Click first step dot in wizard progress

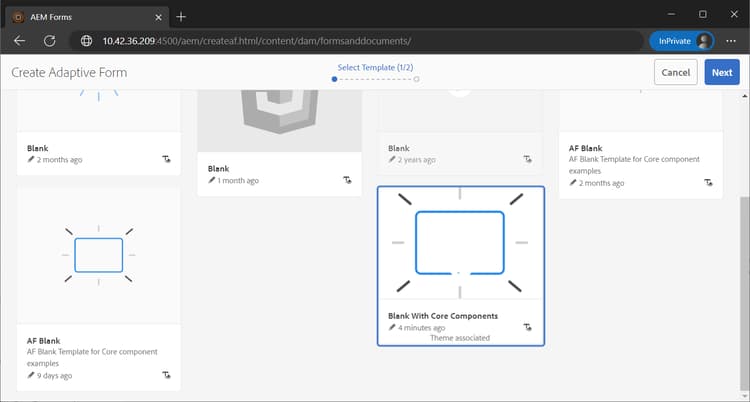pos(334,79)
